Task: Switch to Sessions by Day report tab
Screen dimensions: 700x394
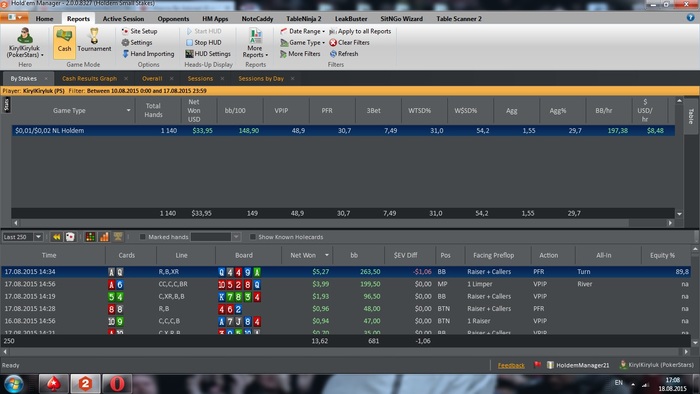Action: tap(261, 79)
